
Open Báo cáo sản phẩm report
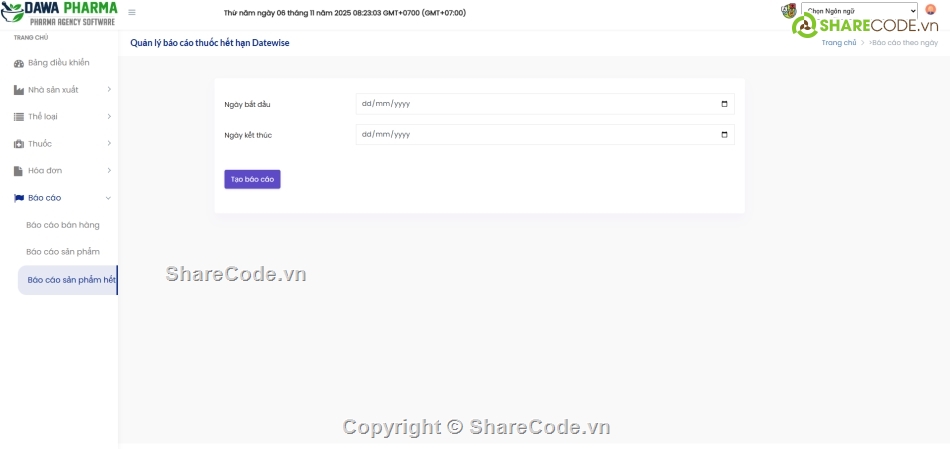[63, 252]
